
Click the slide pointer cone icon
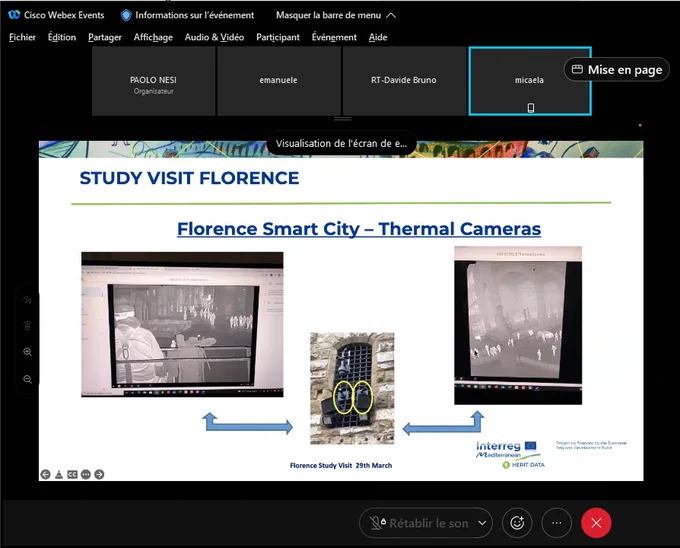[x=59, y=474]
